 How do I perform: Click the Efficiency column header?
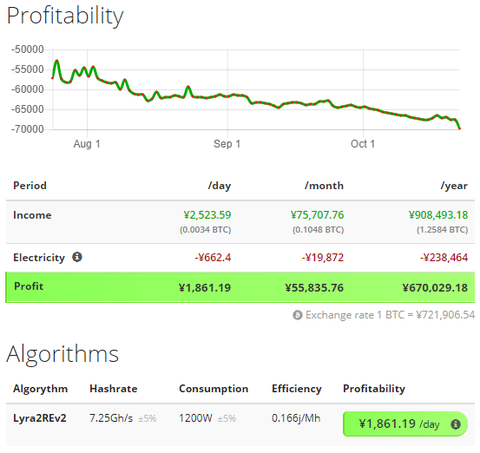point(297,389)
